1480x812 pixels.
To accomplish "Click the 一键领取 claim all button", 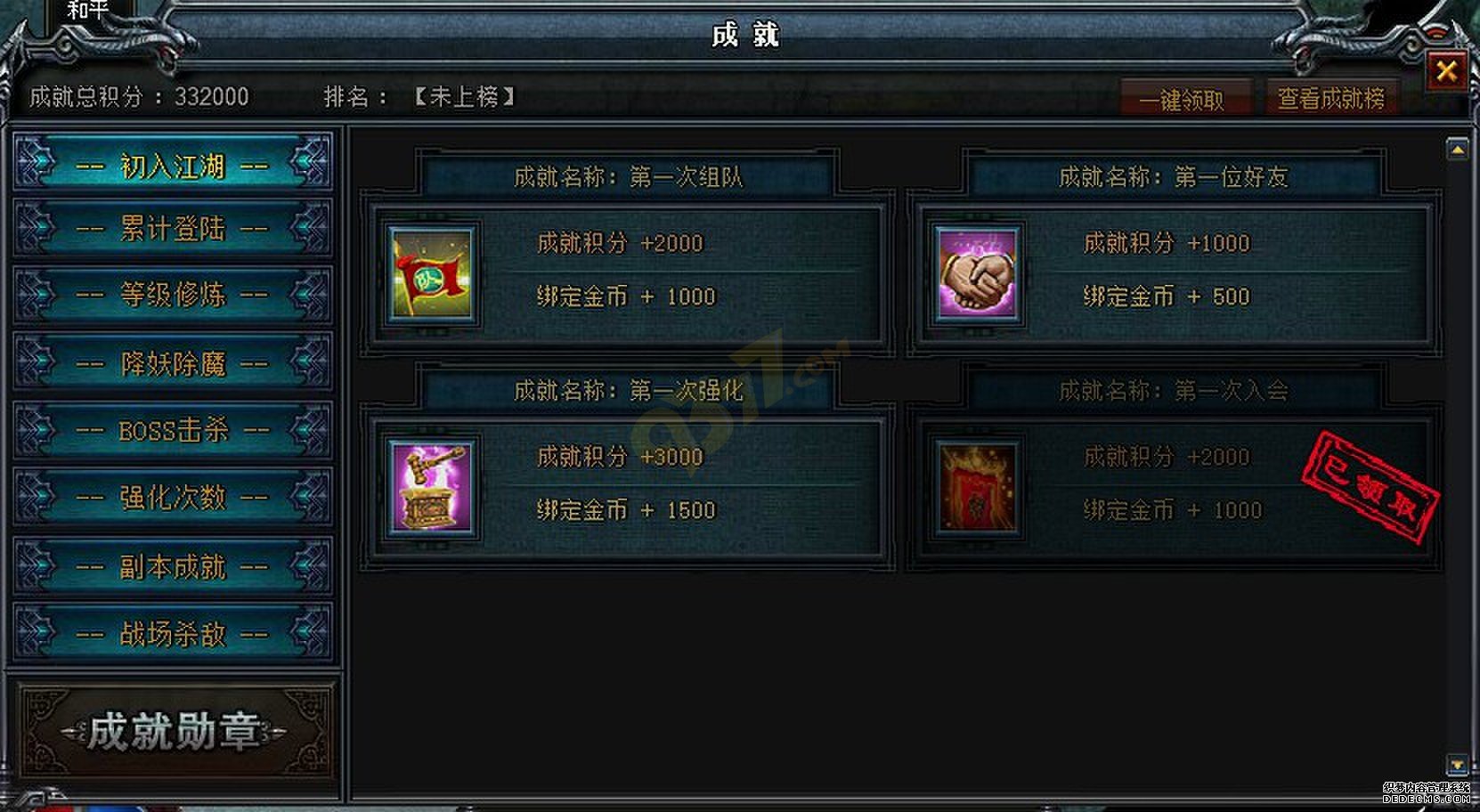I will point(1185,99).
